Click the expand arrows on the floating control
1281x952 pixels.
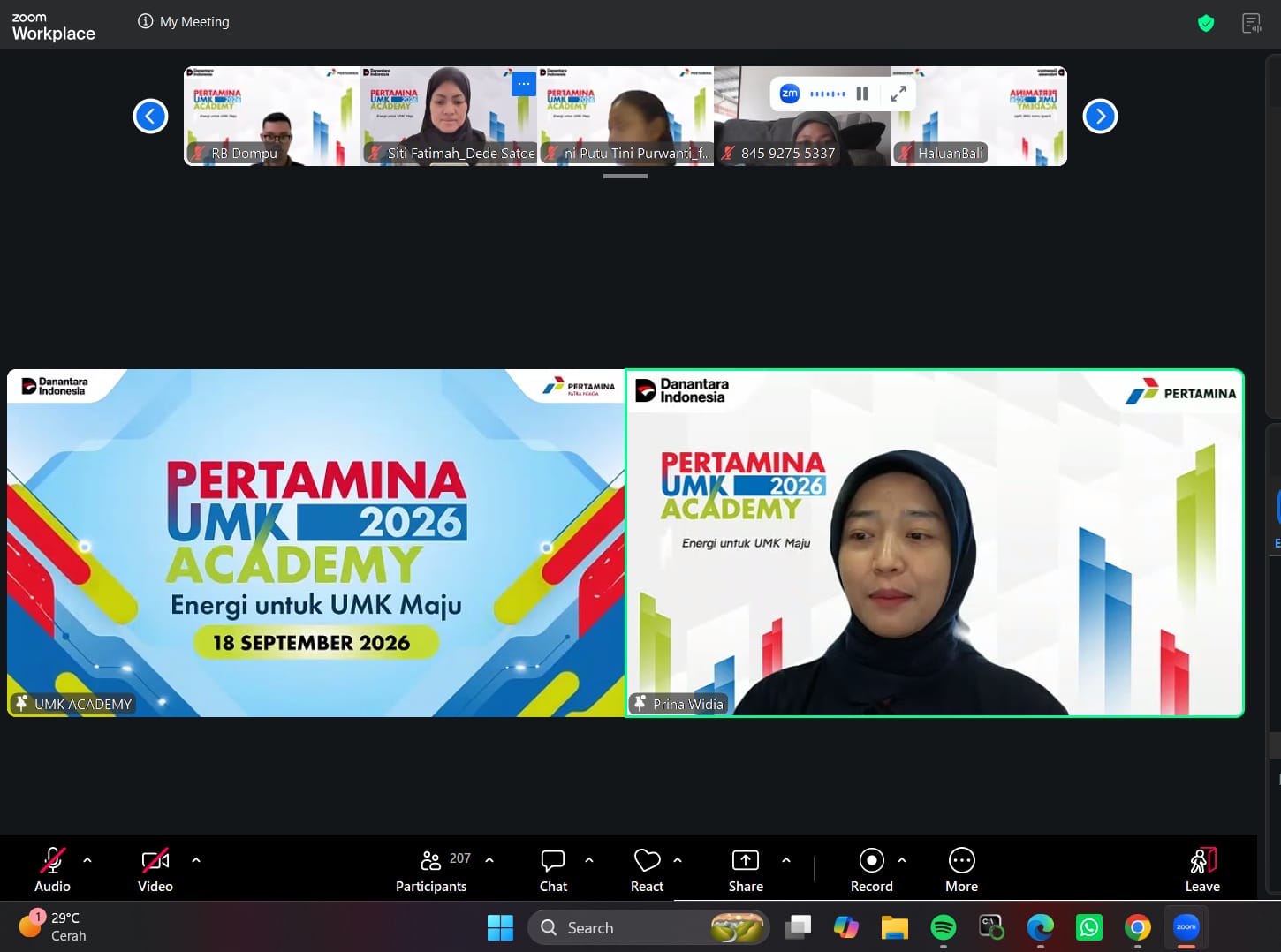pos(898,94)
